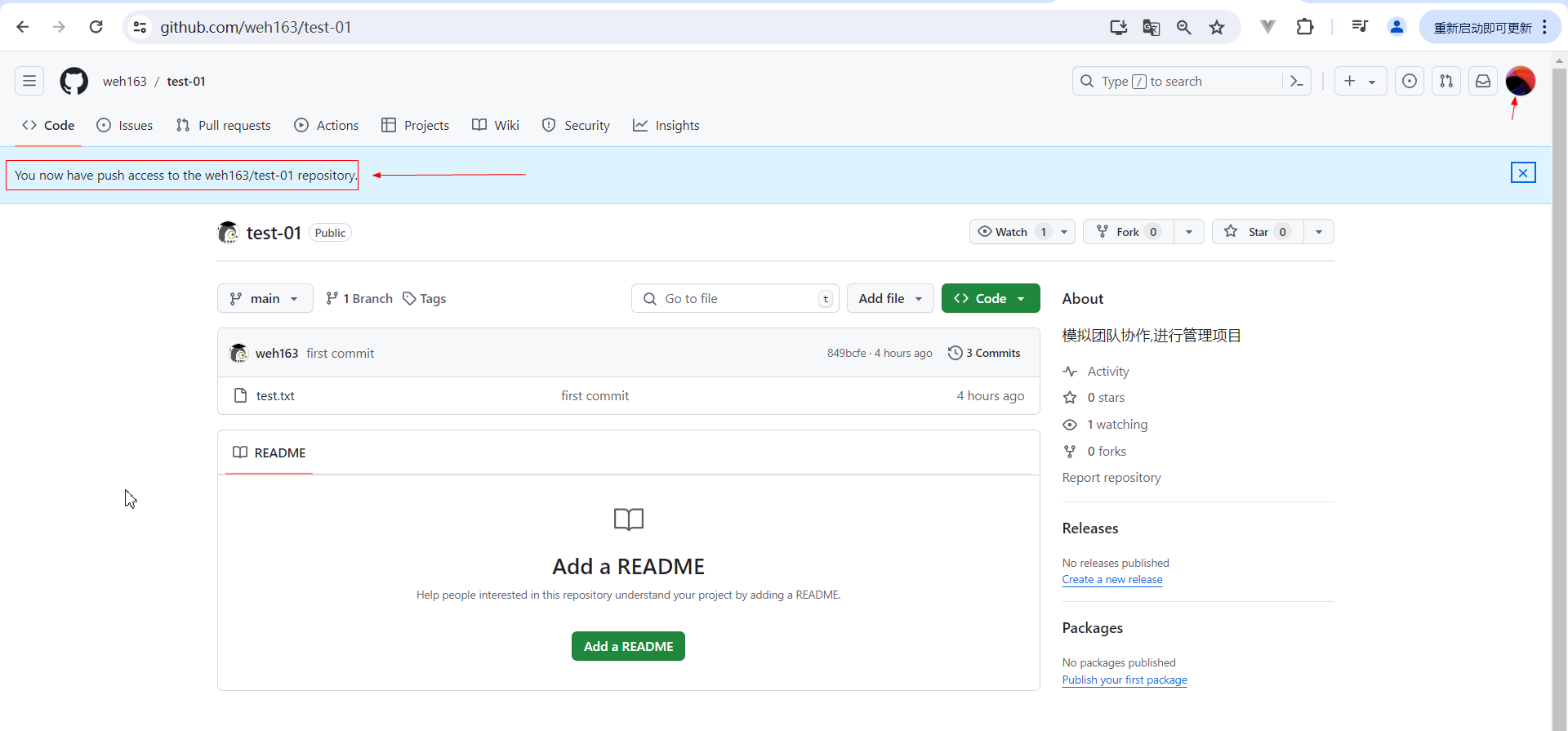Expand the main branch dropdown

pyautogui.click(x=265, y=299)
